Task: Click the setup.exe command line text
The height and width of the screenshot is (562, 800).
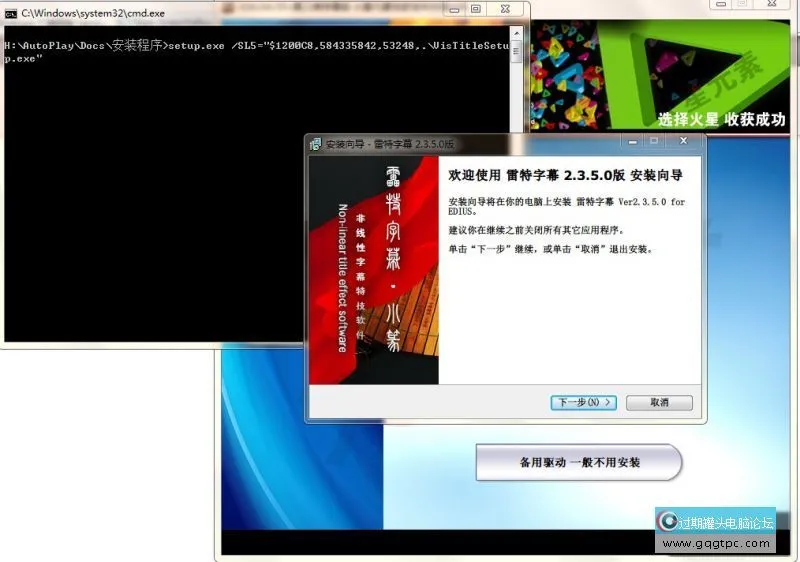Action: 257,52
